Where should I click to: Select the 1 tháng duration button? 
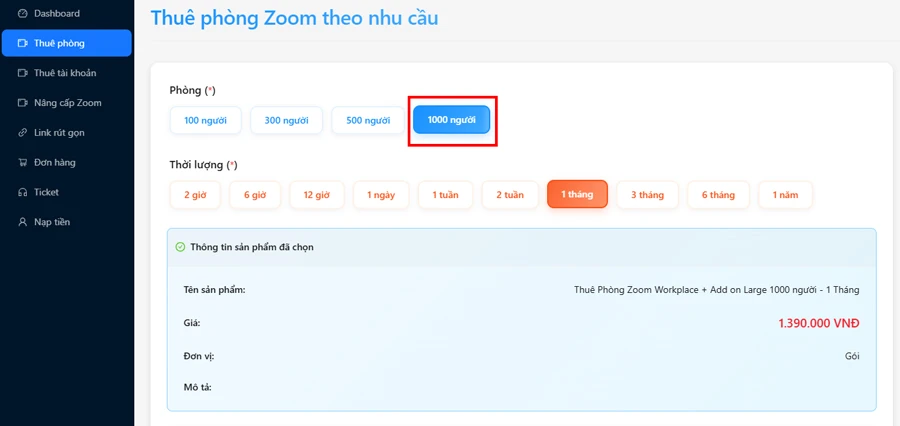tap(577, 194)
